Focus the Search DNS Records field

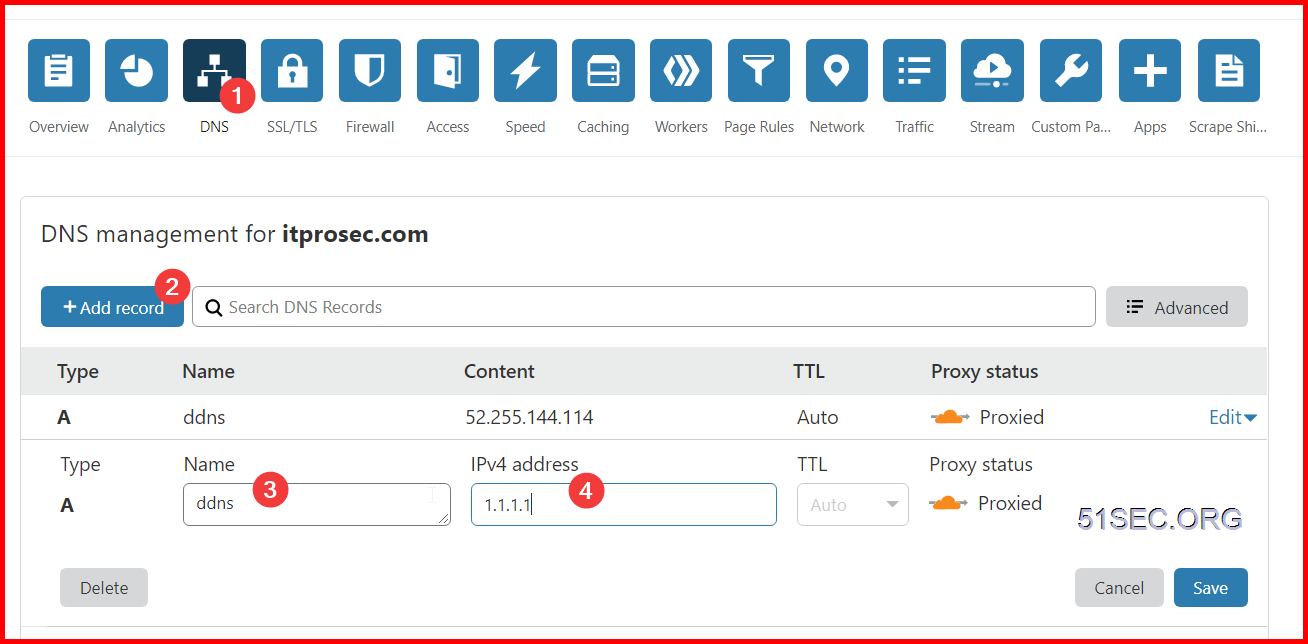[644, 307]
